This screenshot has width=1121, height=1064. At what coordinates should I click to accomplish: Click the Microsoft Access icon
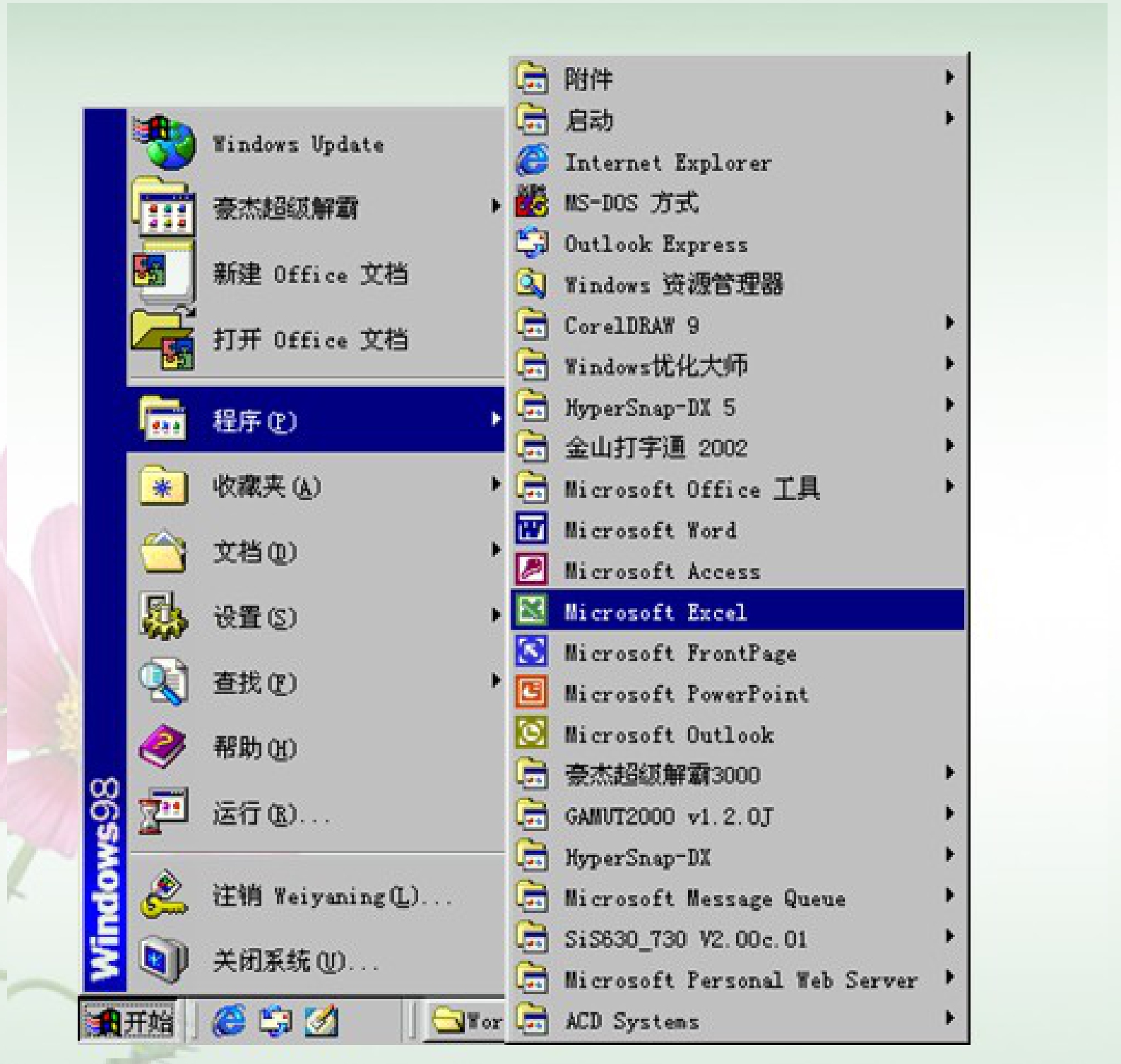(532, 570)
